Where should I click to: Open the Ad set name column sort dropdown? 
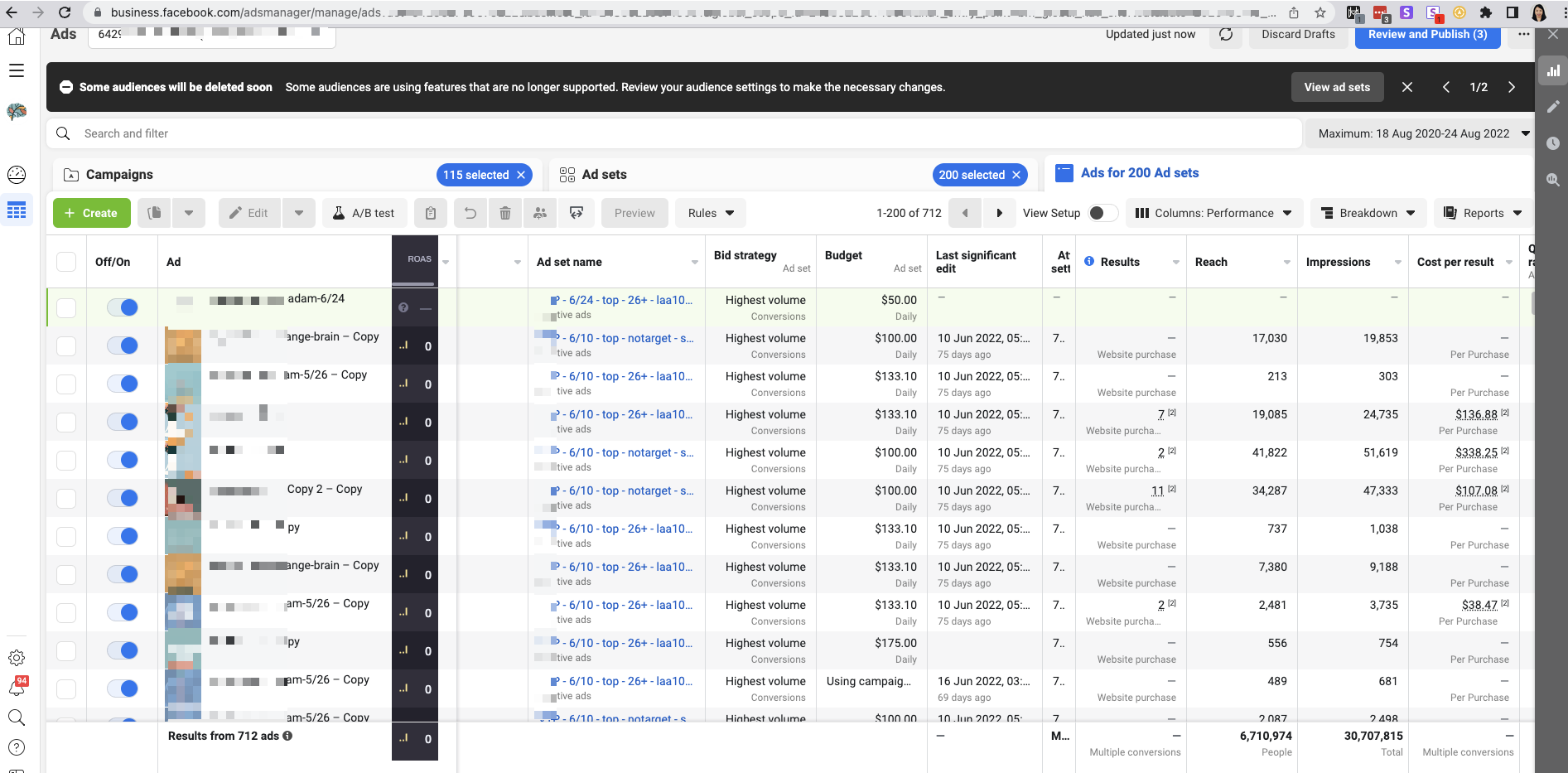694,263
